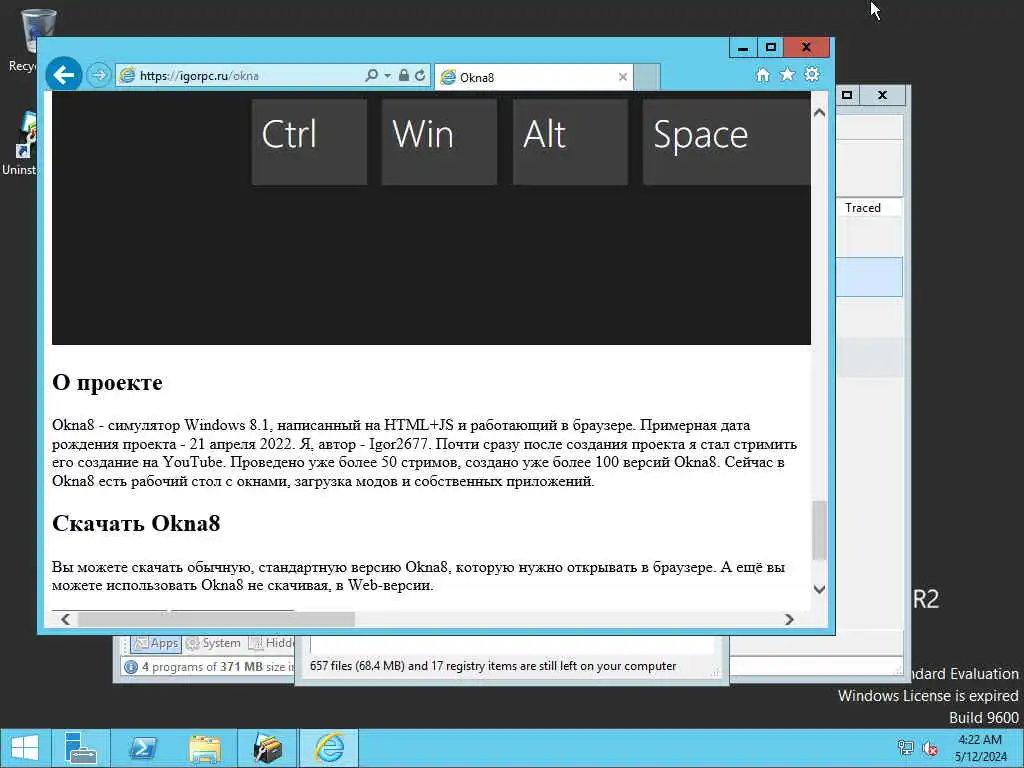Click the horizontal scrollbar thumb
Viewport: 1024px width, 768px height.
click(216, 619)
